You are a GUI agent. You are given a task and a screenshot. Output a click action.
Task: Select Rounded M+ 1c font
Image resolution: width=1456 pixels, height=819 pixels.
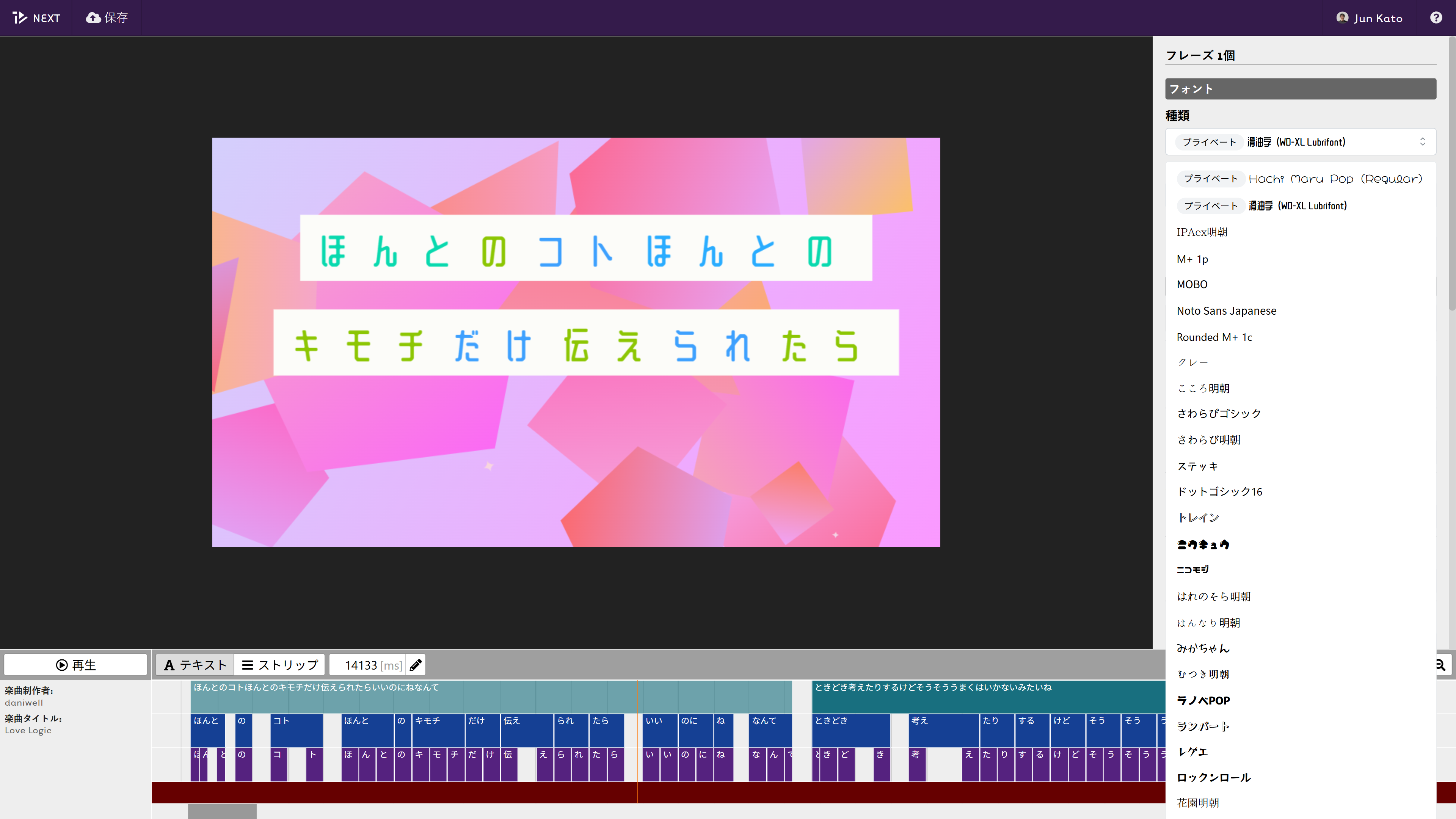coord(1214,337)
